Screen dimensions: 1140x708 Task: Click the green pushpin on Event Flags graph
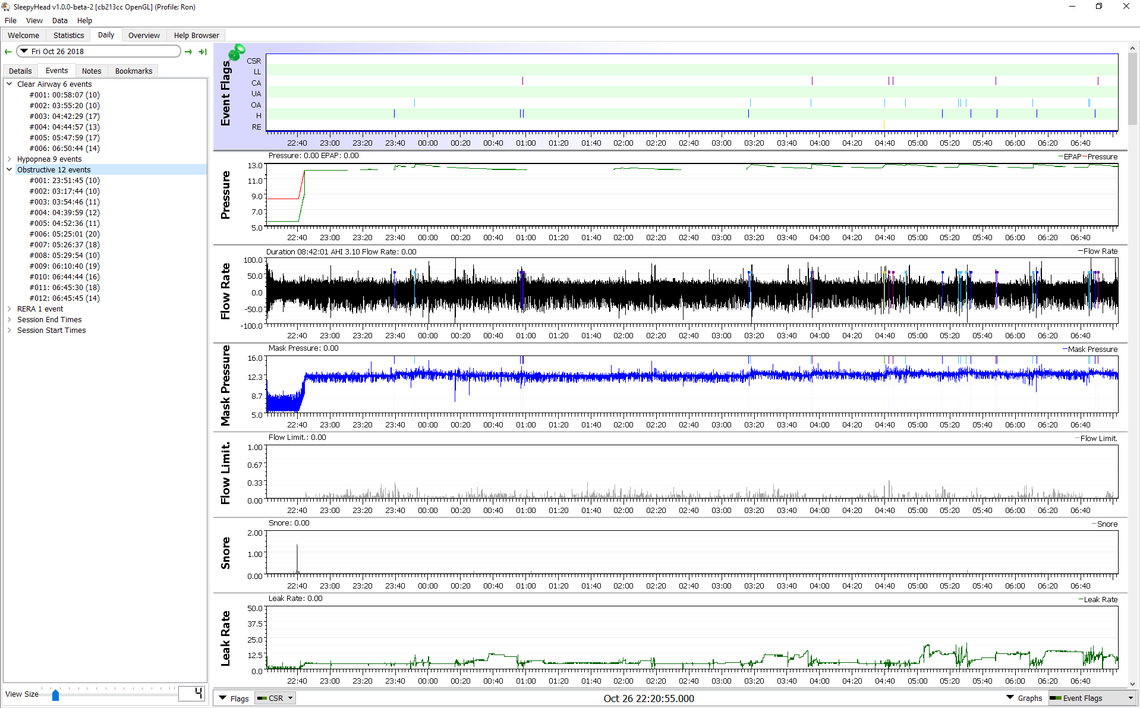[236, 52]
